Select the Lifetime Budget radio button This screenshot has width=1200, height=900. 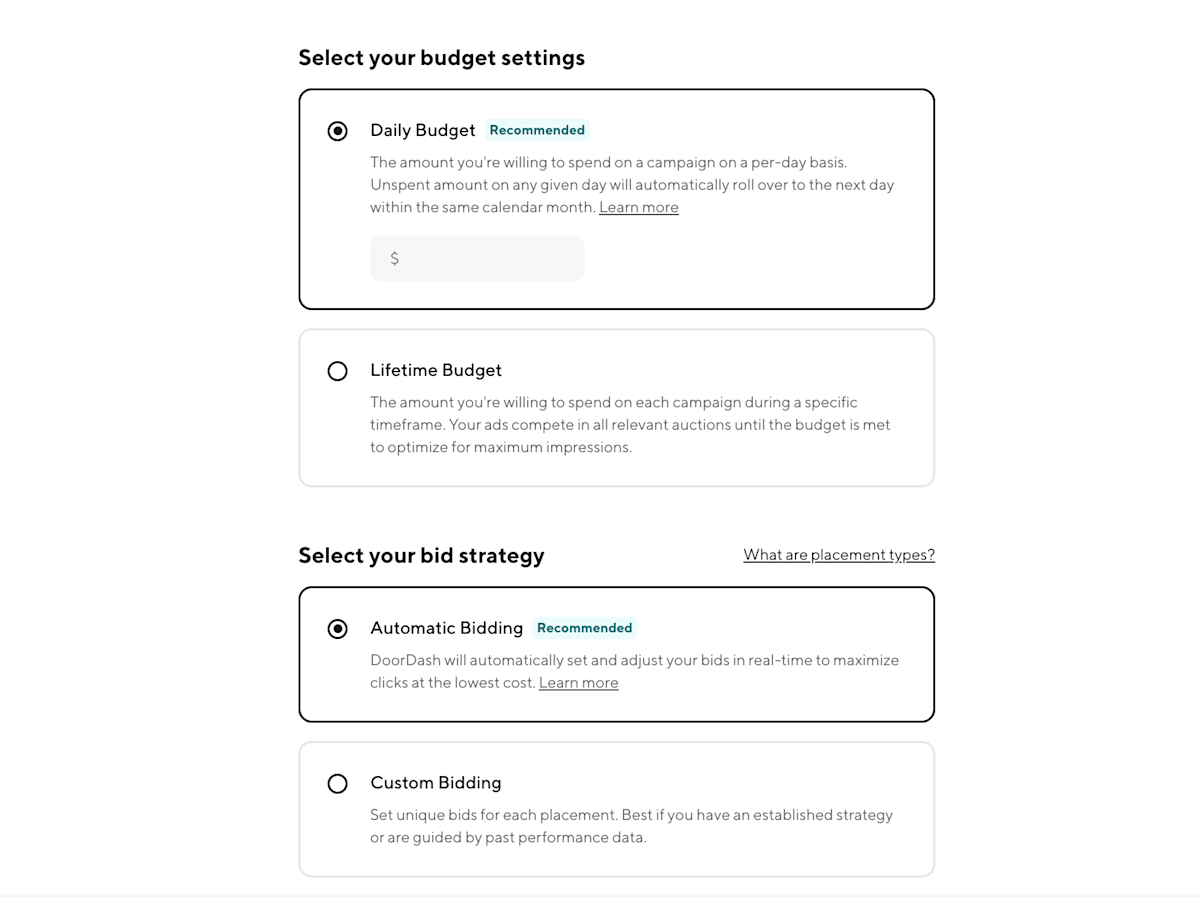[337, 371]
